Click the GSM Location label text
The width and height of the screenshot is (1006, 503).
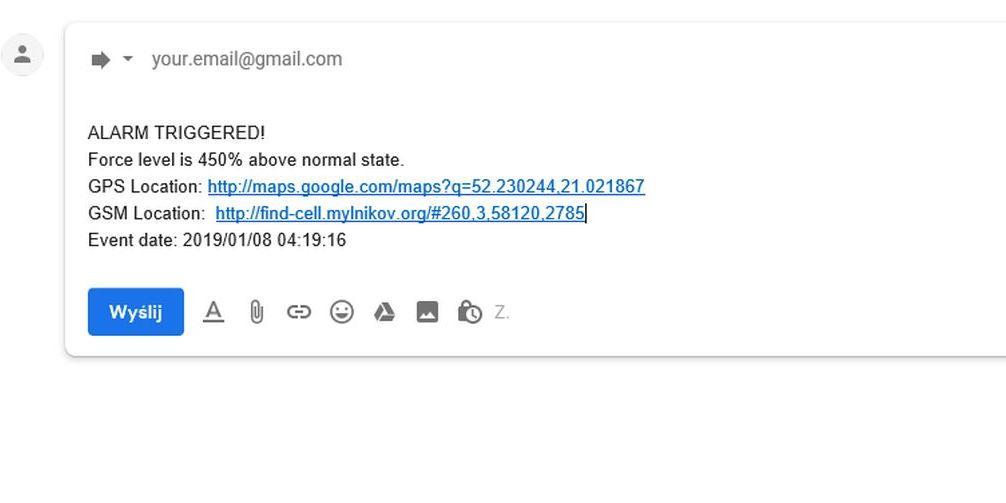coord(147,214)
